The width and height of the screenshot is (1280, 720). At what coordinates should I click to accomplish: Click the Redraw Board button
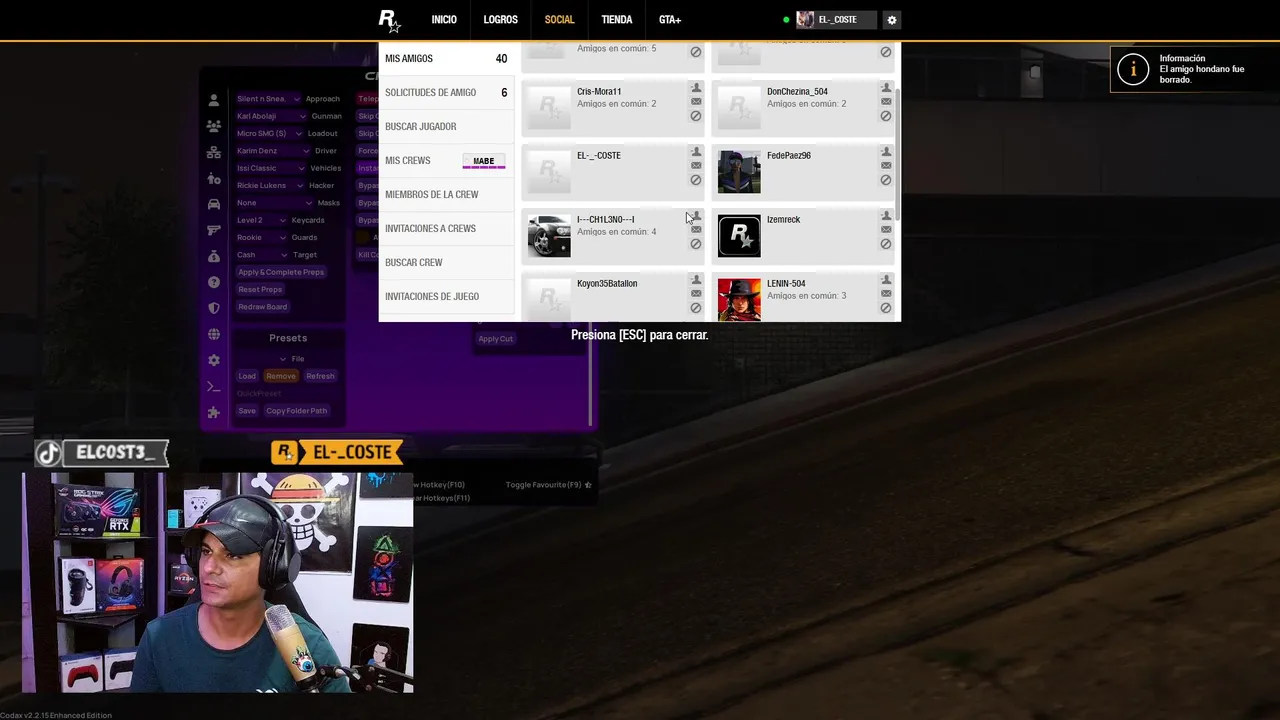263,307
